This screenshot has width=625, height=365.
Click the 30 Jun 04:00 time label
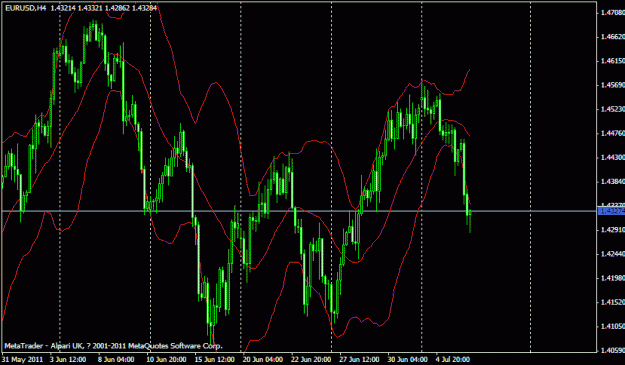click(x=408, y=359)
